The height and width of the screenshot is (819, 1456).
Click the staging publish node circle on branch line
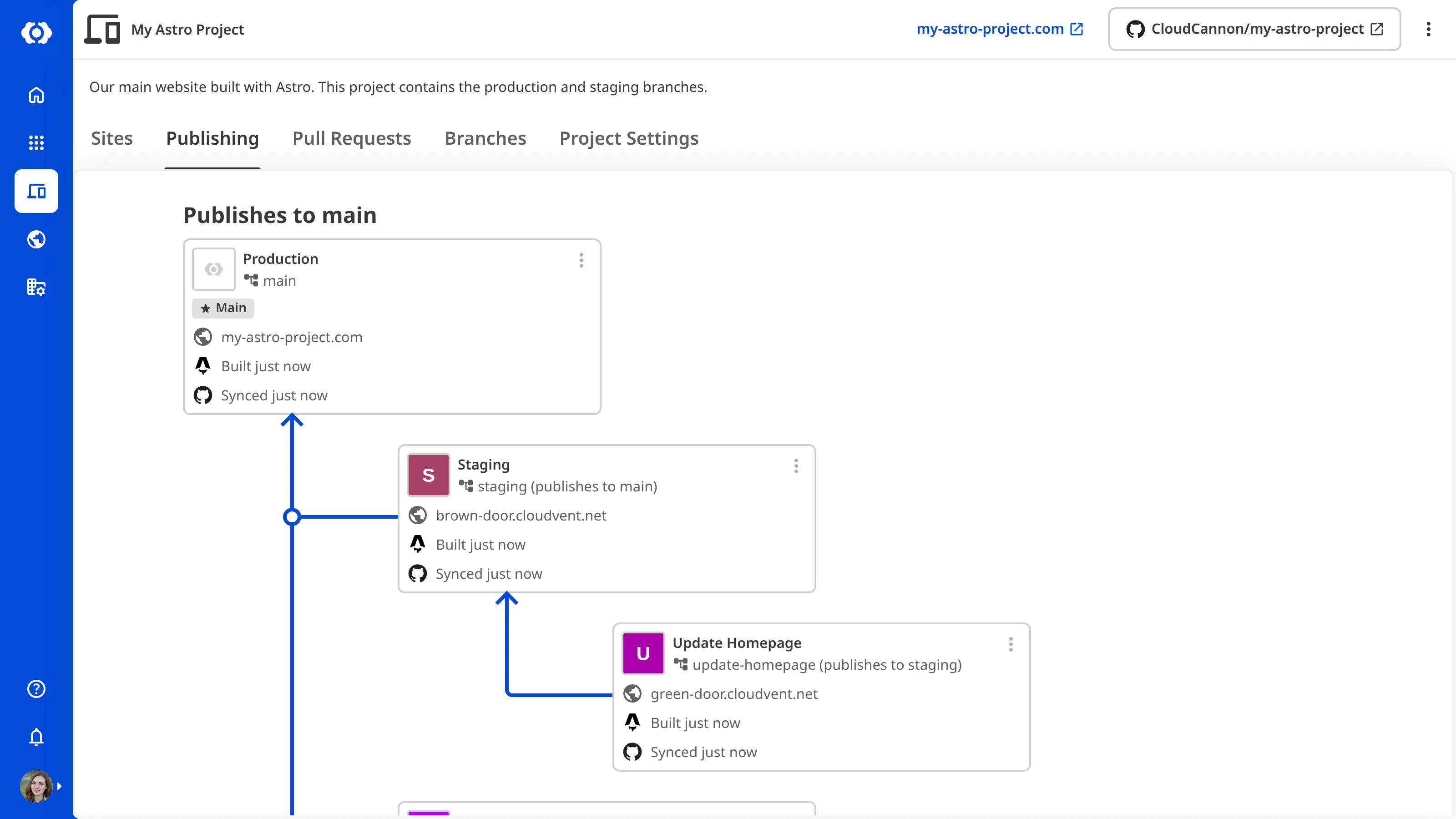(292, 516)
